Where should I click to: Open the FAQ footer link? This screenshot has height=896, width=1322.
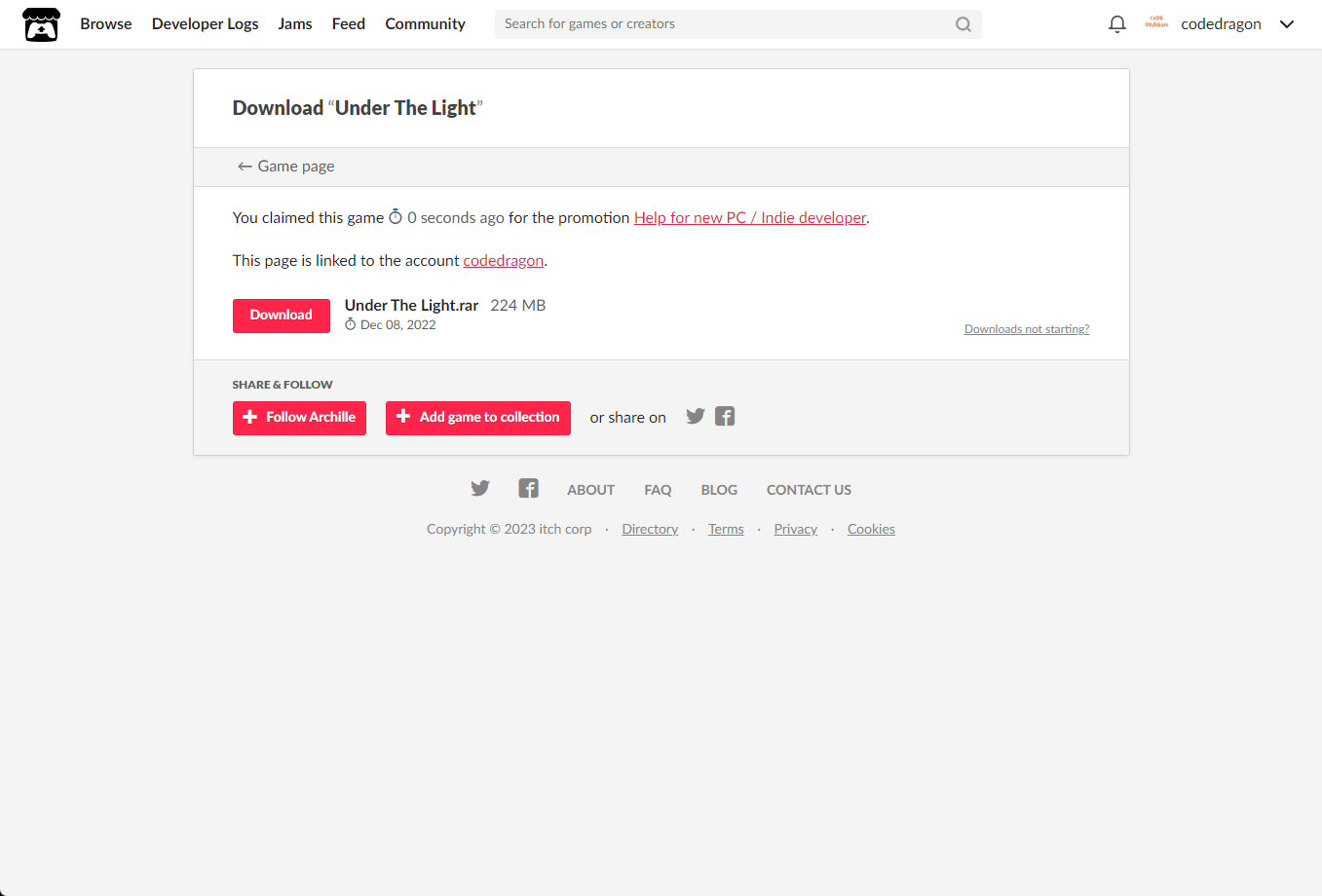(658, 490)
